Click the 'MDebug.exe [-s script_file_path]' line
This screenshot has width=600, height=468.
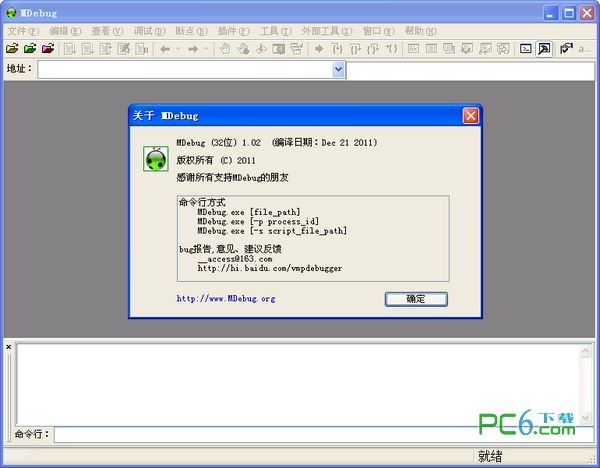tap(272, 231)
